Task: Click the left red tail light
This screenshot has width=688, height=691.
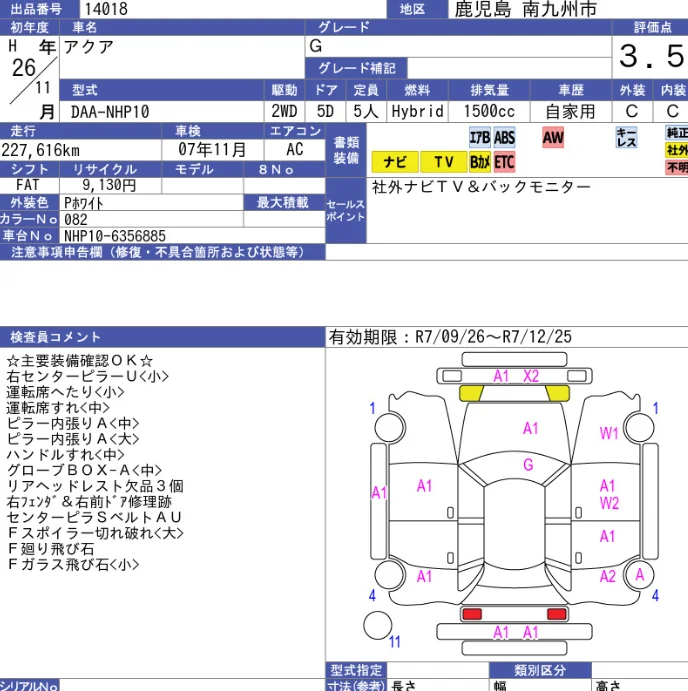Action: click(x=473, y=613)
